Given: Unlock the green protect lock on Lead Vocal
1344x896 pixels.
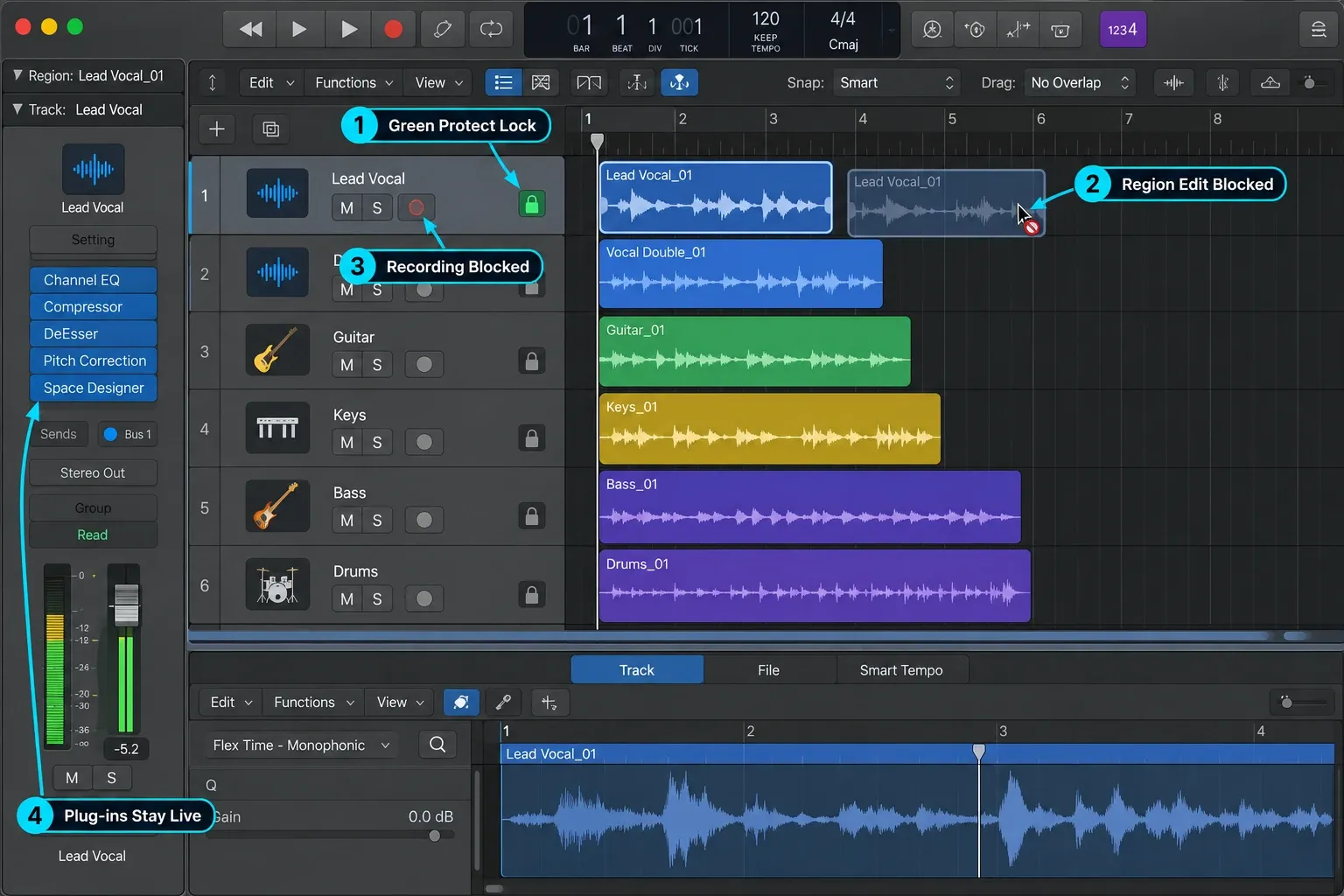Looking at the screenshot, I should (531, 204).
